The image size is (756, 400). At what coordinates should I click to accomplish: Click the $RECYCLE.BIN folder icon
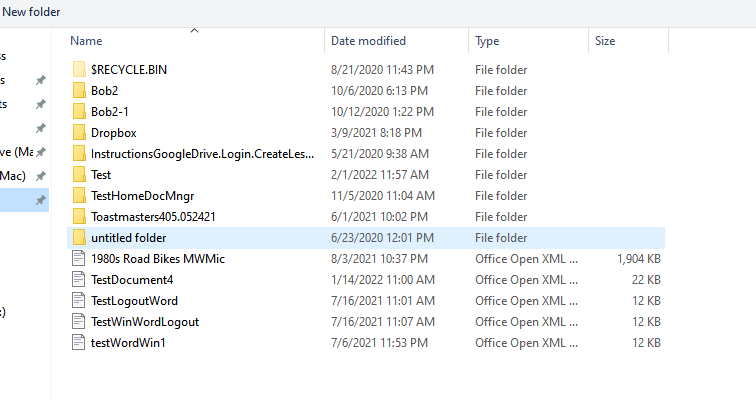point(79,70)
